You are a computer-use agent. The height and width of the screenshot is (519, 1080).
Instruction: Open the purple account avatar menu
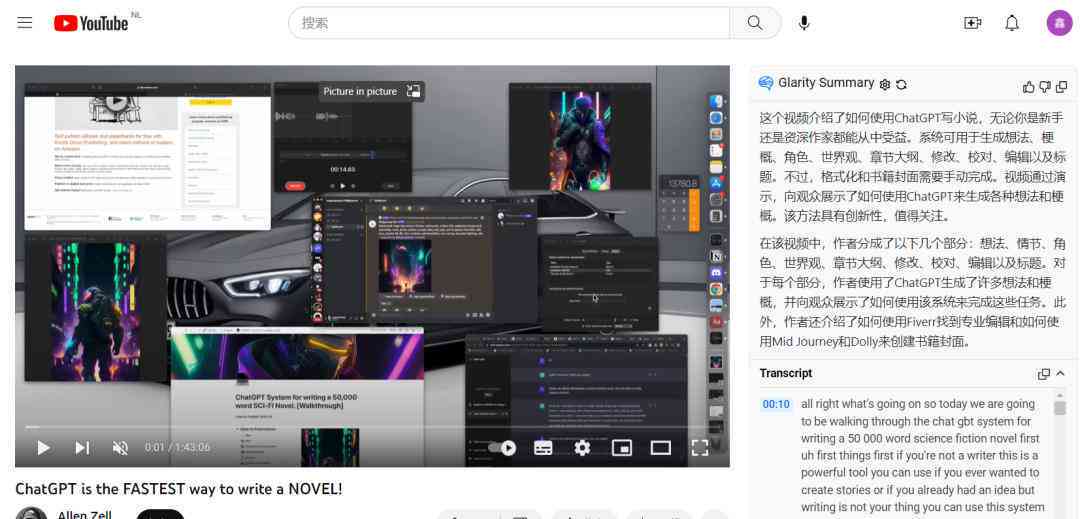coord(1059,23)
